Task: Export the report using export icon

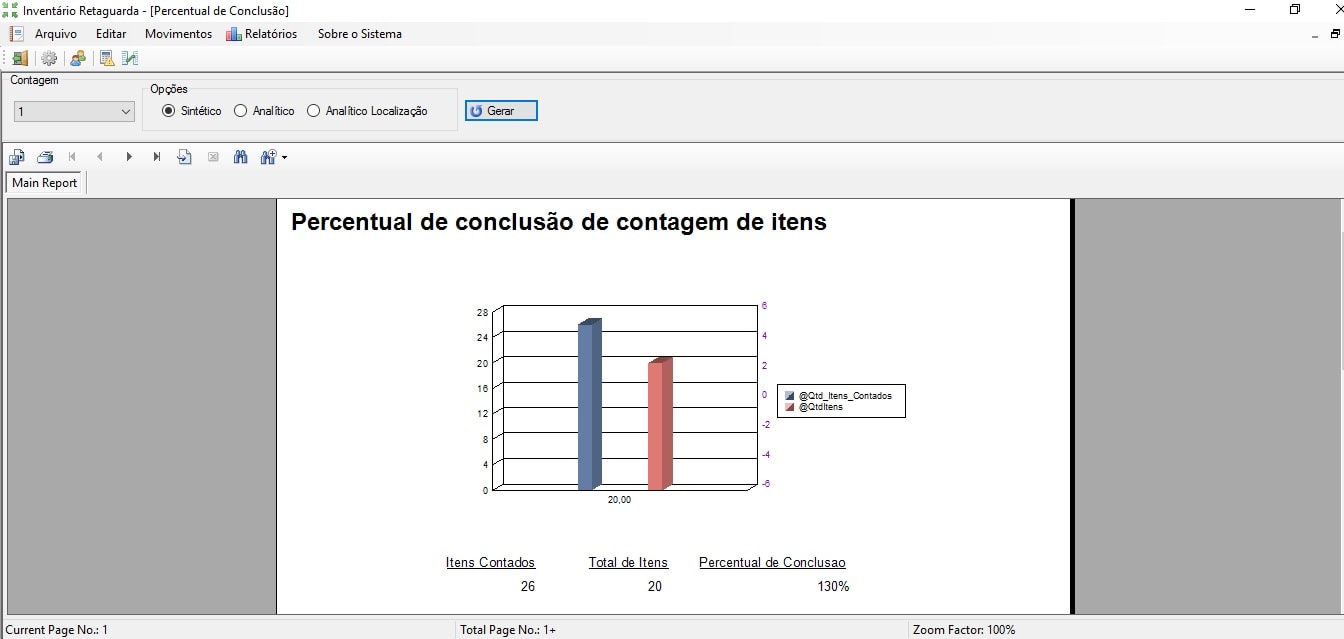Action: (17, 157)
